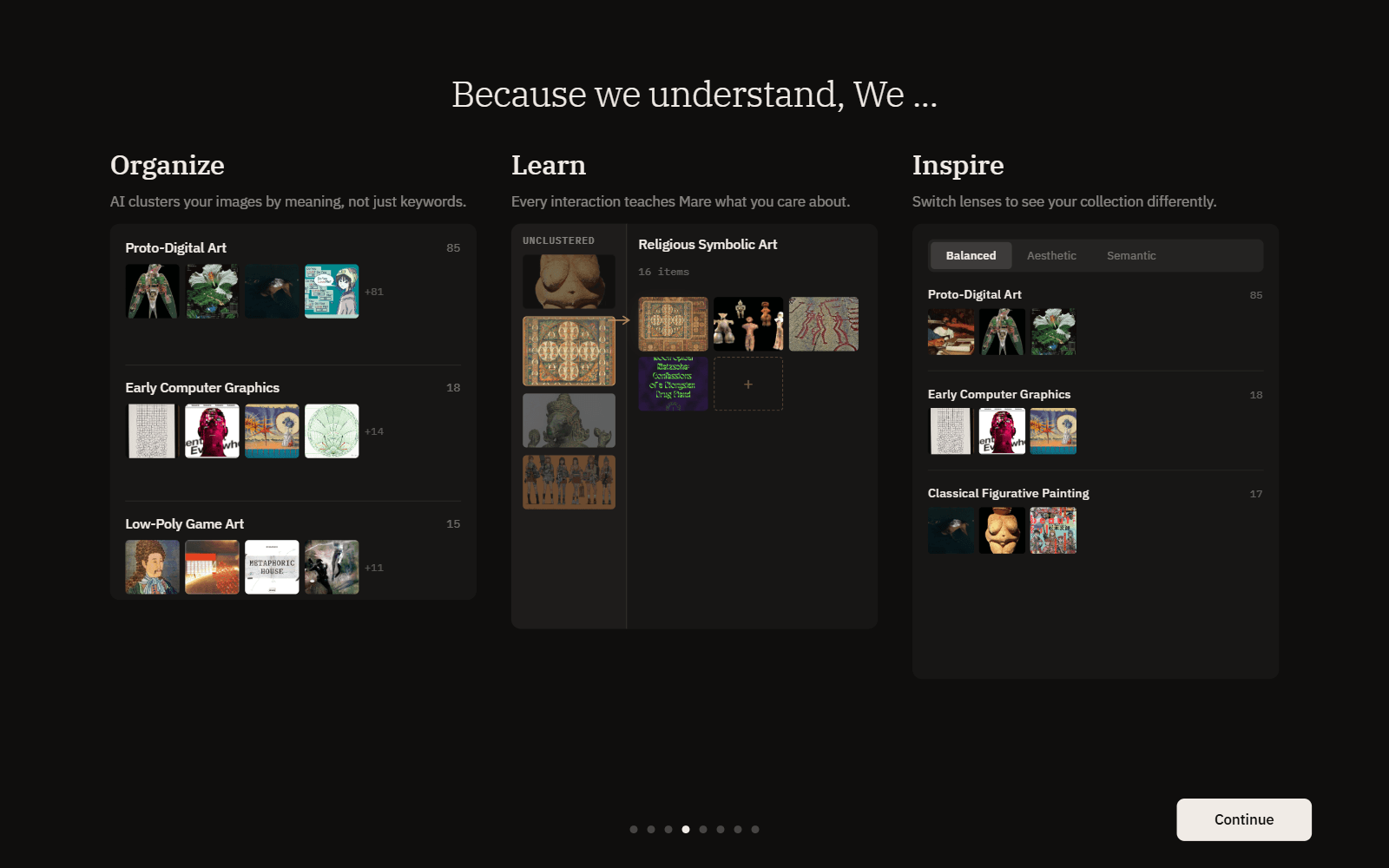This screenshot has width=1389, height=868.
Task: Open the Venus figurine thumbnail in Classical Figurative Painting
Action: [x=1002, y=530]
